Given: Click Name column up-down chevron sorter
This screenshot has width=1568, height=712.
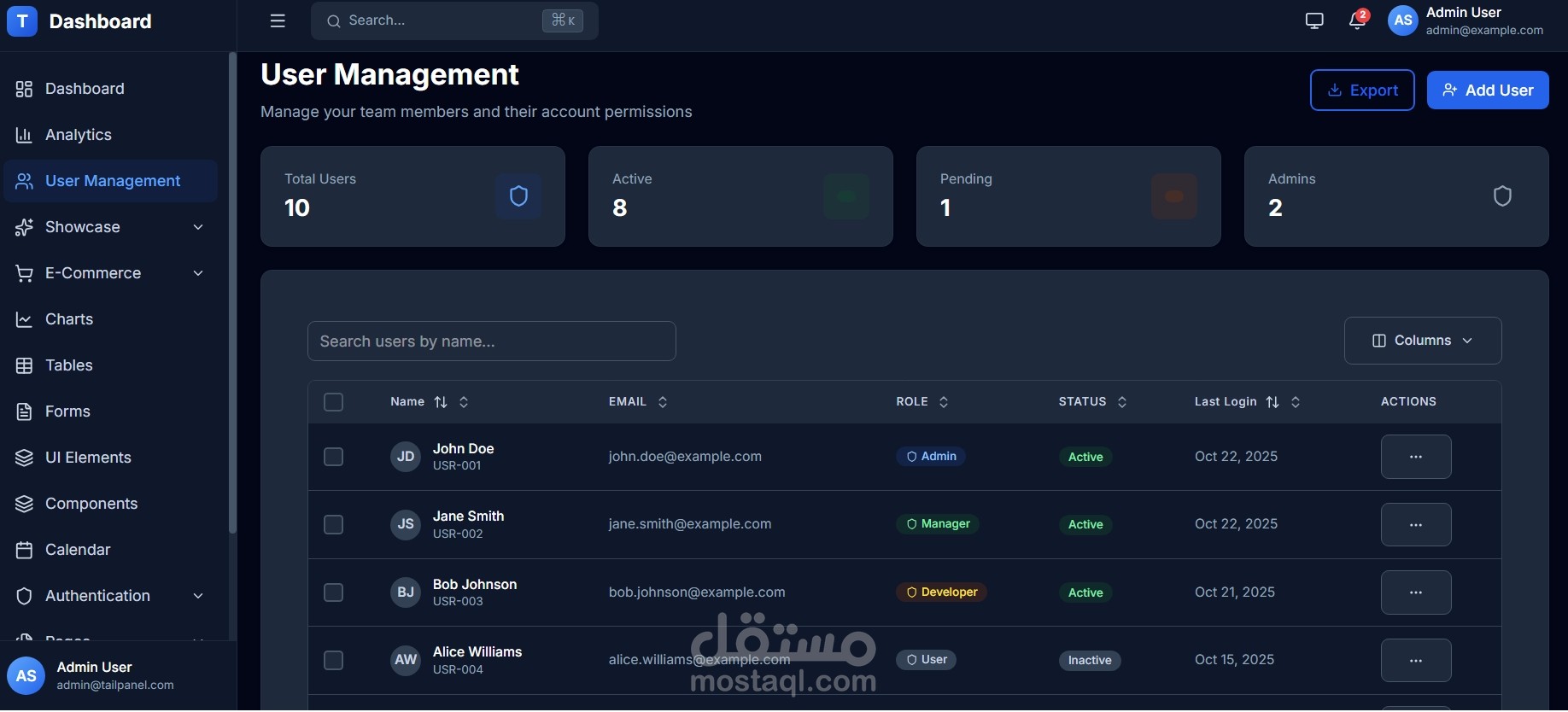Looking at the screenshot, I should (x=464, y=402).
